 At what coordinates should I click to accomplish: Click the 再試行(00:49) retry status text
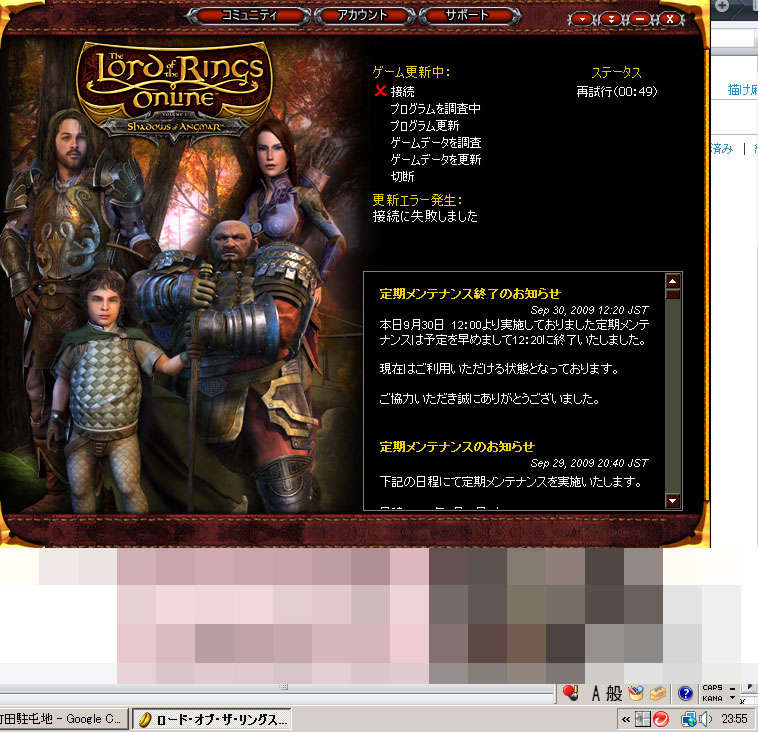pos(616,91)
